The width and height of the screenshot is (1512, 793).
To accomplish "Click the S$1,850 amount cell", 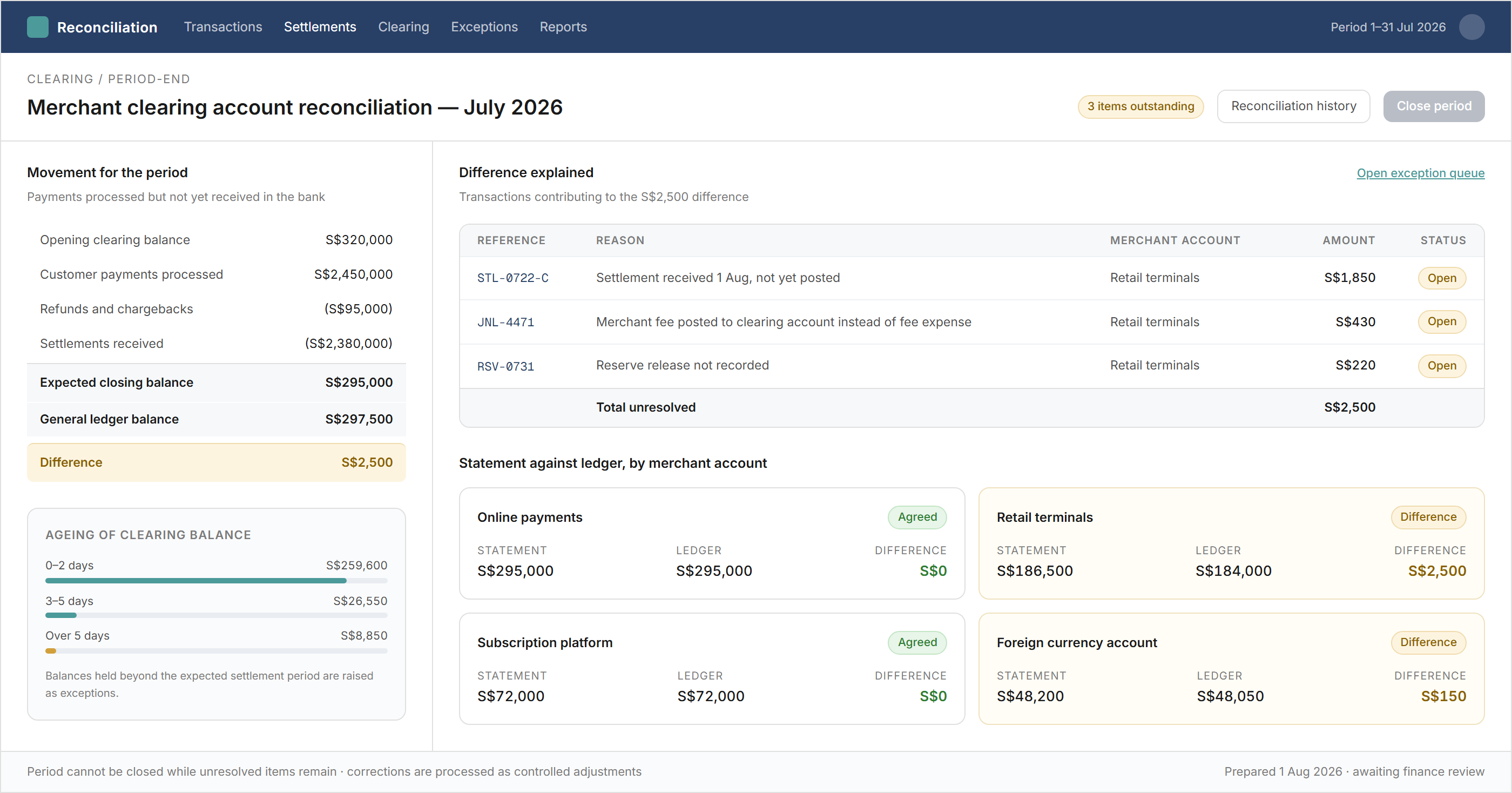I will (x=1349, y=278).
